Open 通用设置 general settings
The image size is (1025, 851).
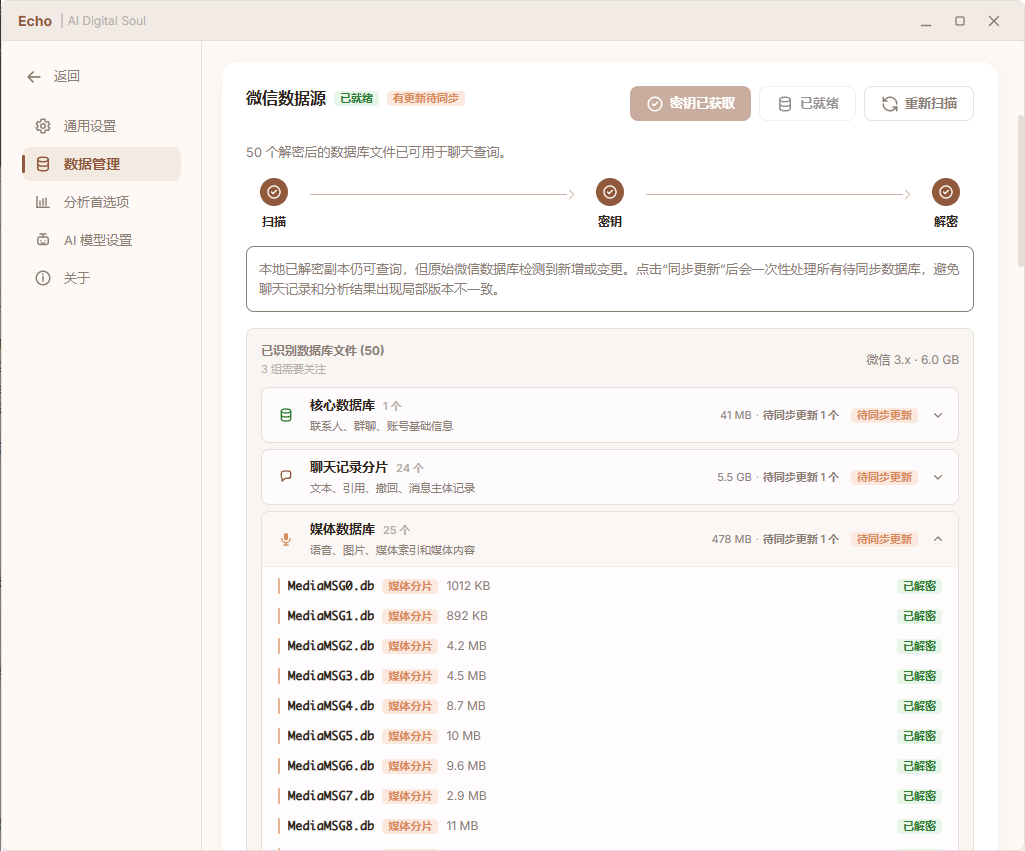pyautogui.click(x=101, y=126)
